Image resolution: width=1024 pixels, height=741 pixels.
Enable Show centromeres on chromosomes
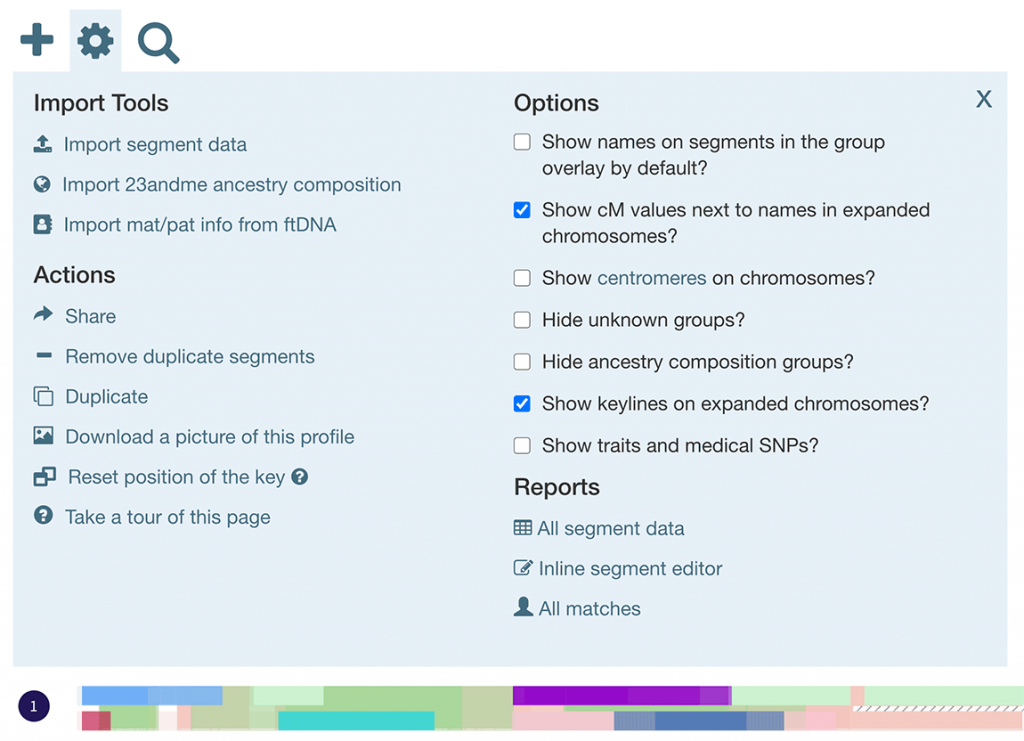[x=521, y=278]
